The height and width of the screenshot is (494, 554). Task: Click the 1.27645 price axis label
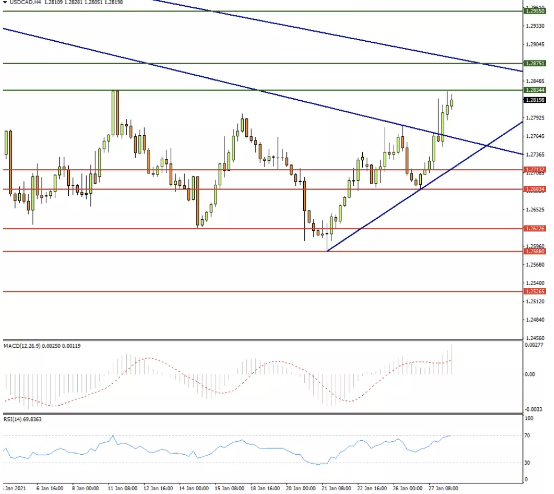pos(535,136)
